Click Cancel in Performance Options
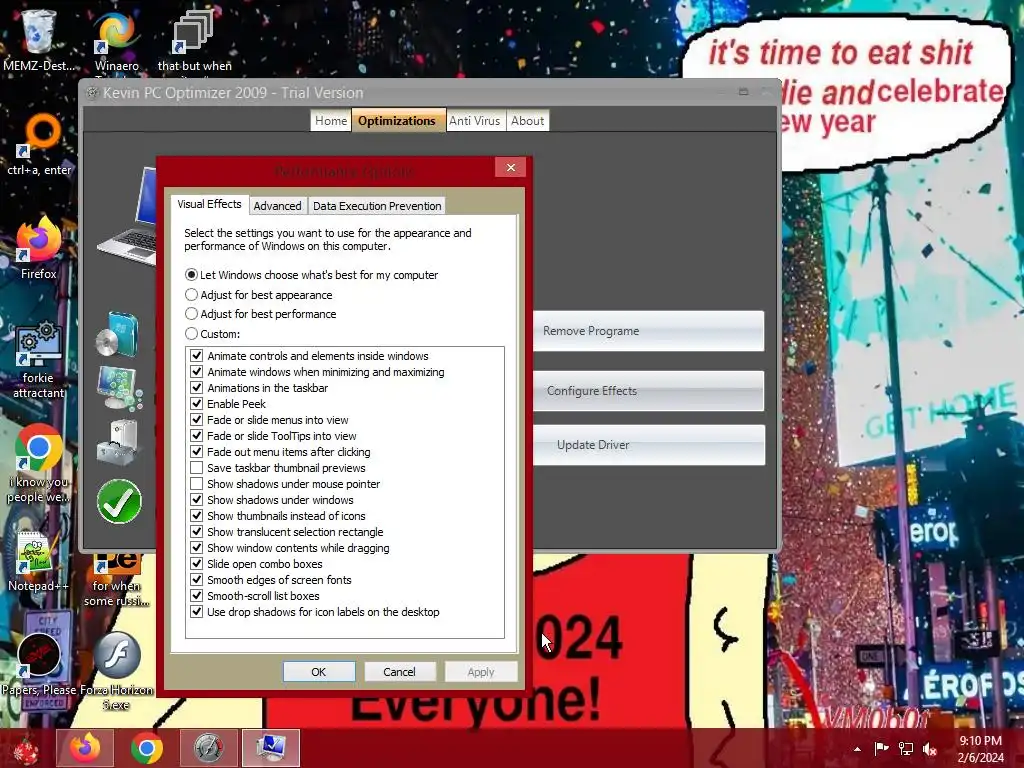This screenshot has width=1024, height=768. (399, 672)
